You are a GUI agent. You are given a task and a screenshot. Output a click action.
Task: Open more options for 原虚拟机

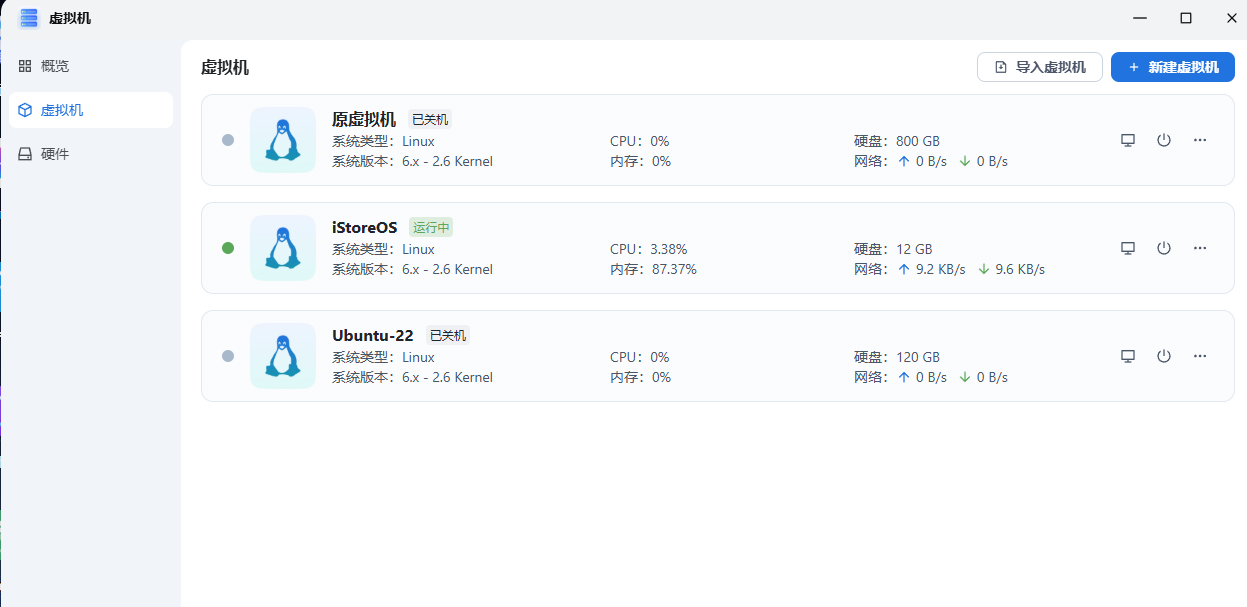point(1200,140)
